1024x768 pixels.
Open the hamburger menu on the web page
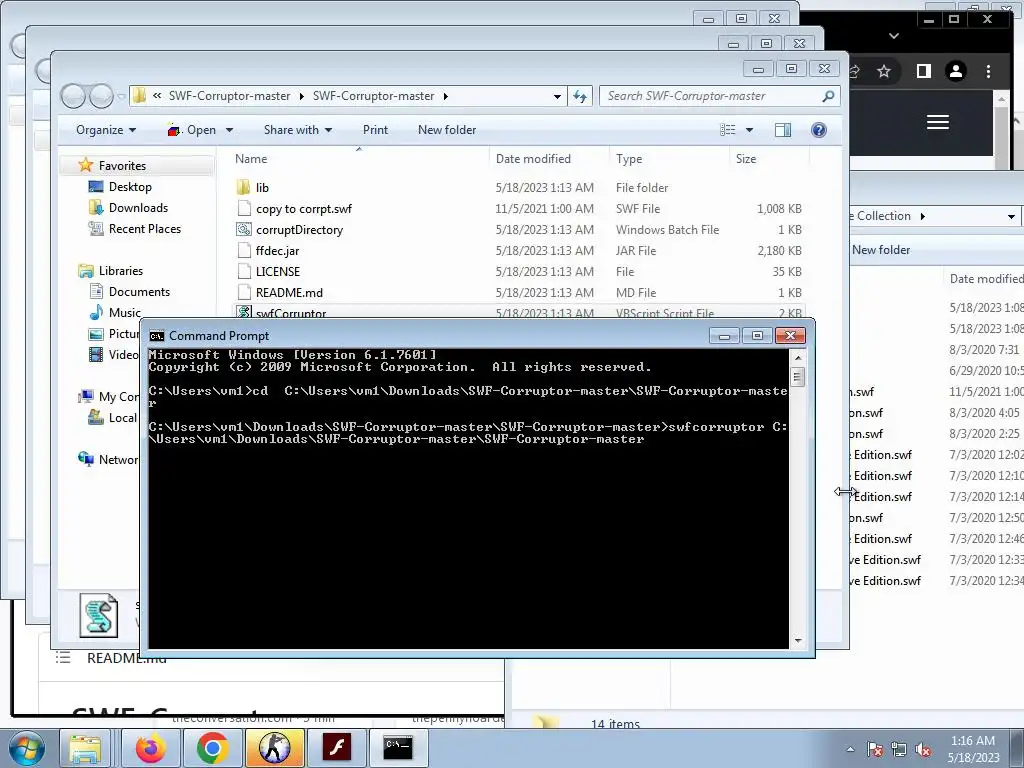coord(938,122)
